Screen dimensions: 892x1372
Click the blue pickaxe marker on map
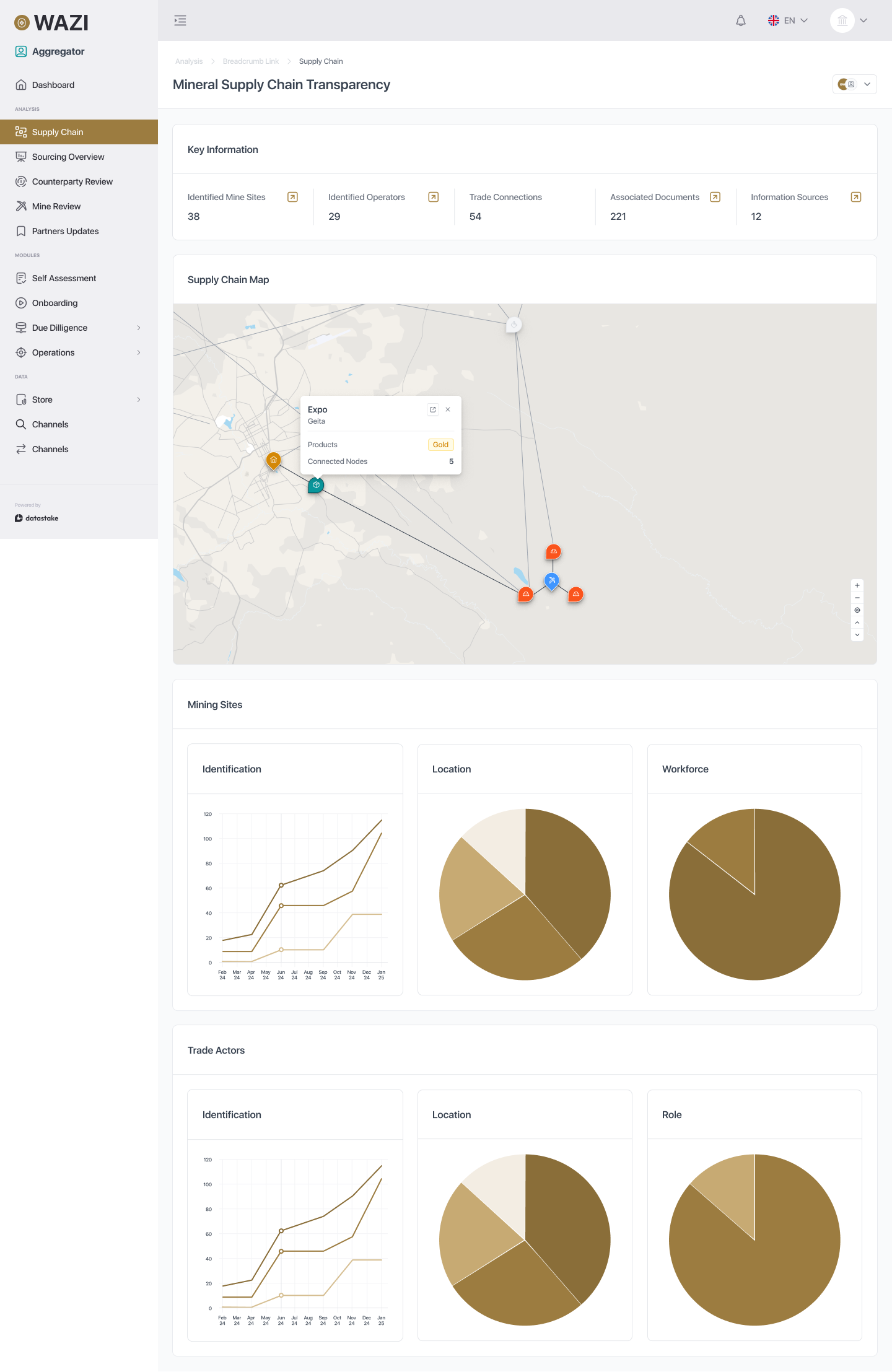pyautogui.click(x=552, y=581)
